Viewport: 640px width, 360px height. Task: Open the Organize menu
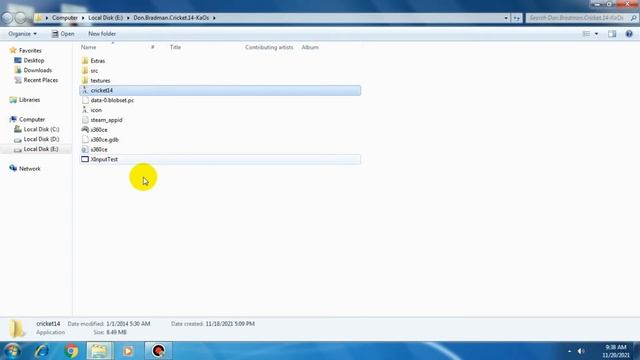point(22,34)
